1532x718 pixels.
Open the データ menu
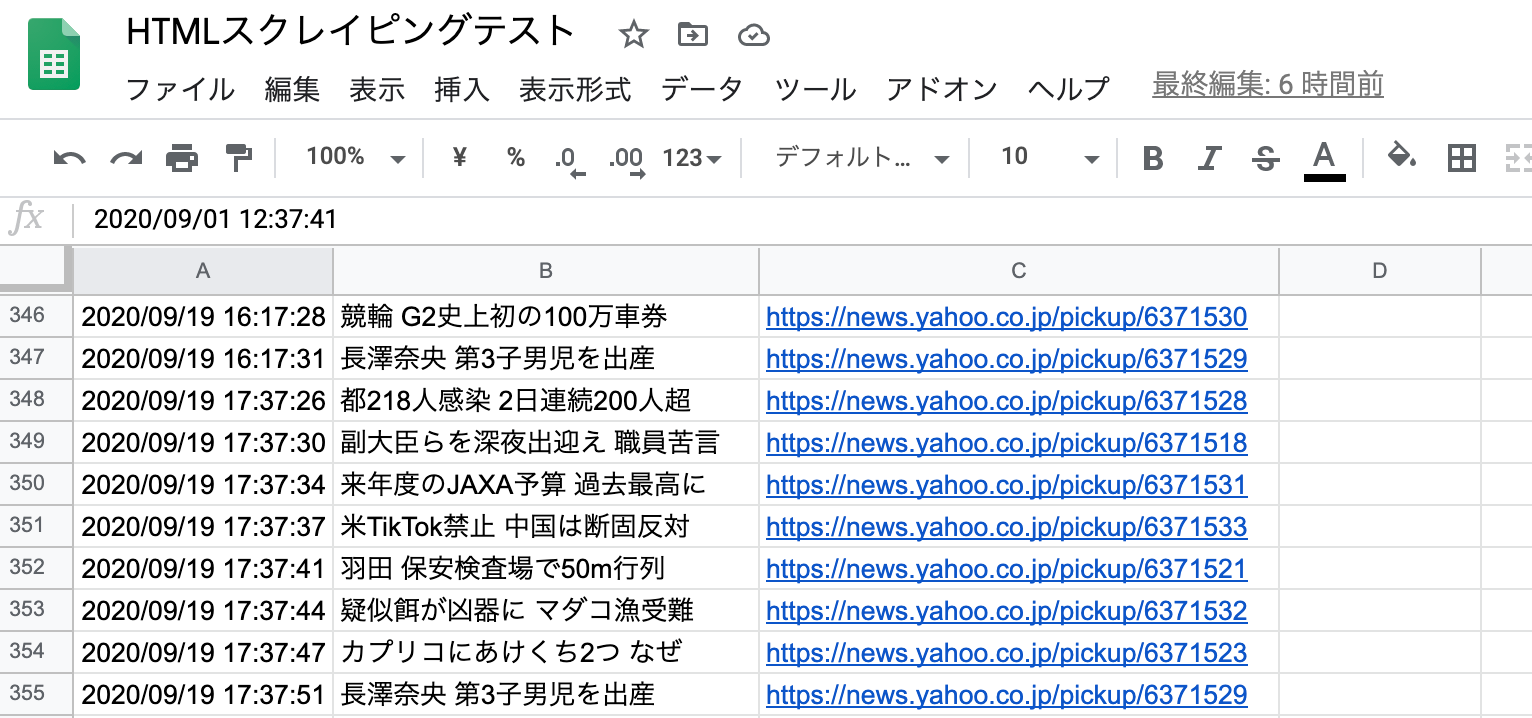click(700, 88)
